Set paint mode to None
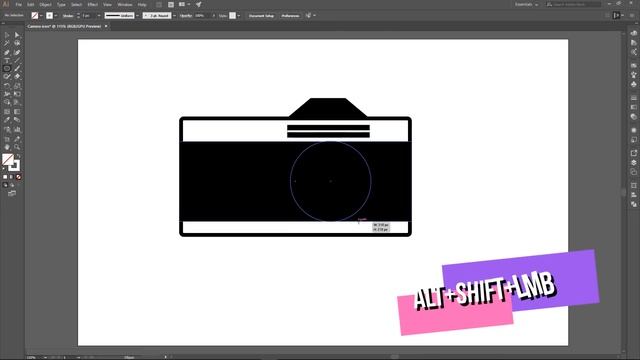 18,177
